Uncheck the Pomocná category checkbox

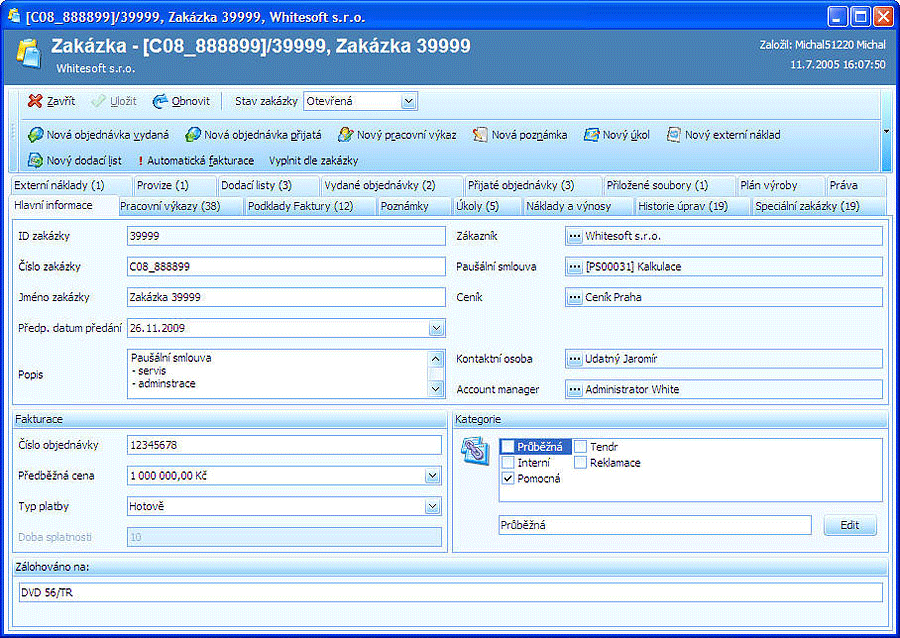[508, 479]
